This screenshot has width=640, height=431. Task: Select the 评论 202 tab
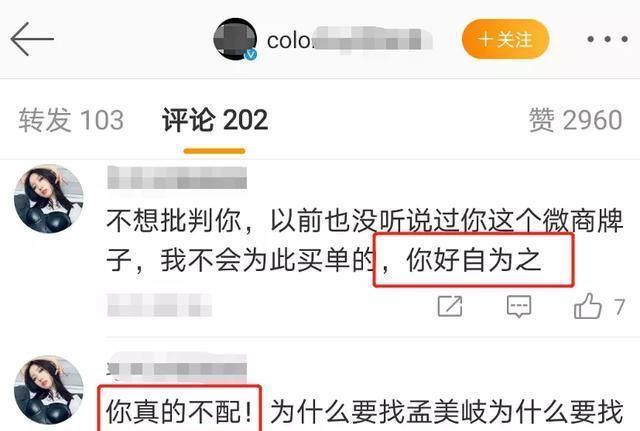pyautogui.click(x=215, y=120)
